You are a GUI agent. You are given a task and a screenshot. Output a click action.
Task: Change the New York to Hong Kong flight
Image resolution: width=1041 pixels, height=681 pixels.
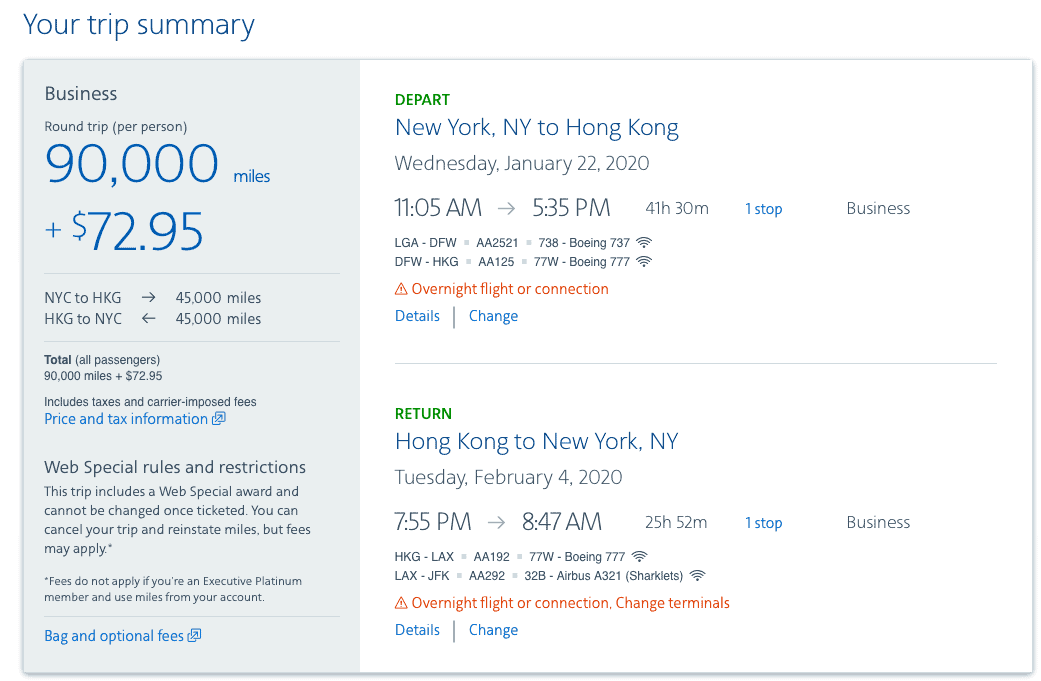493,316
